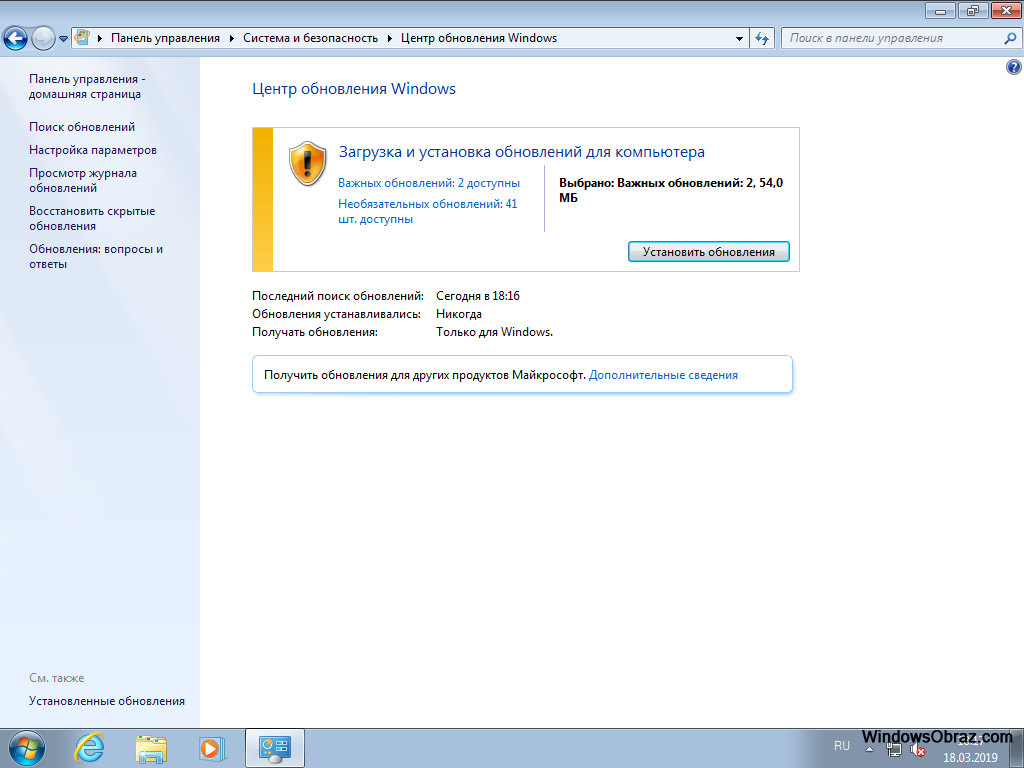Click the Центр обновления Windows heading
The height and width of the screenshot is (768, 1024).
pos(354,89)
